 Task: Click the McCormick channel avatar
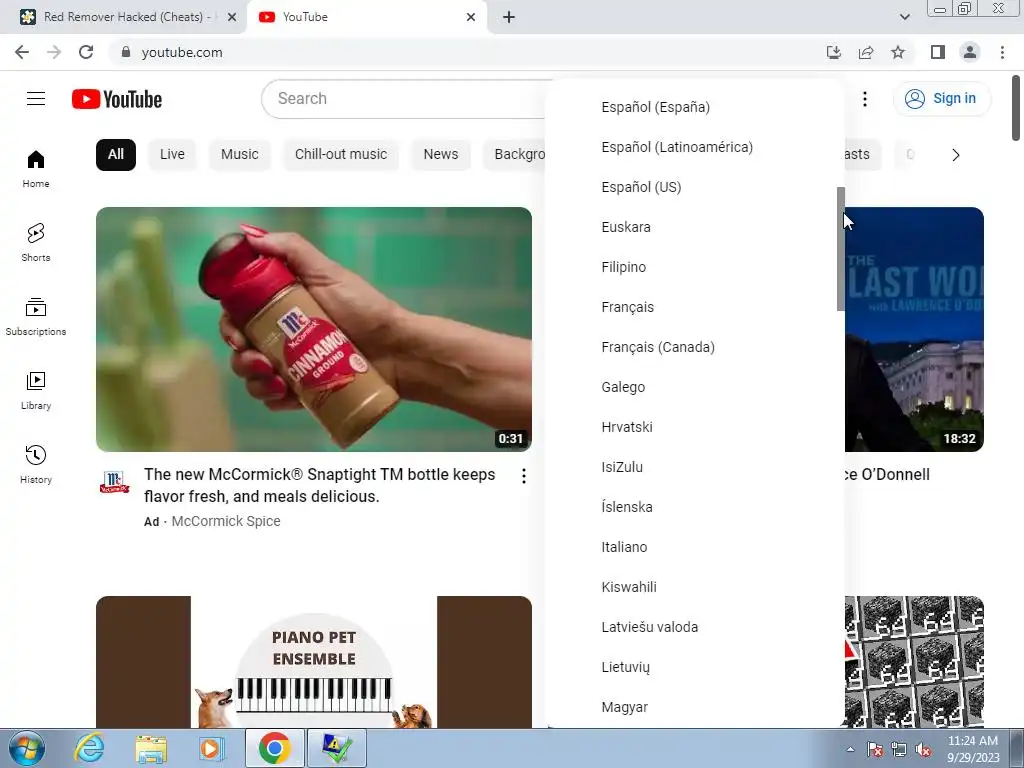pos(114,482)
